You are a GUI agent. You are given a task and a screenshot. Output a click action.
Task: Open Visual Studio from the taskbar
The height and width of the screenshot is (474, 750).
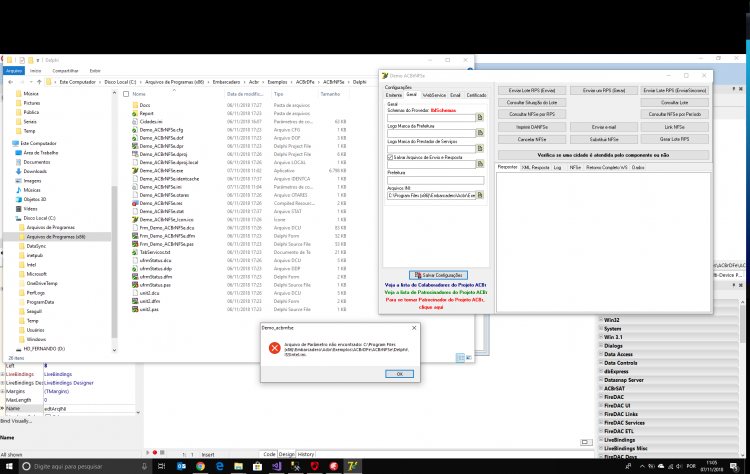pyautogui.click(x=276, y=466)
